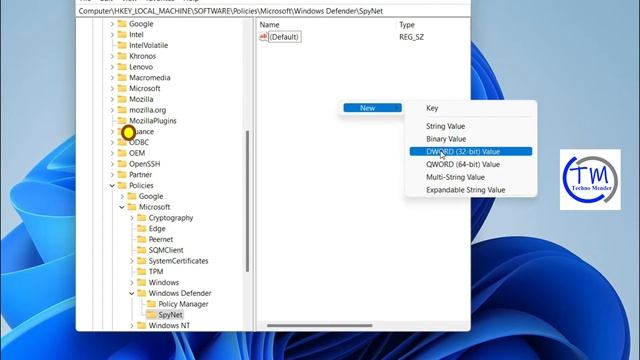
Task: Select the OpenSSH tree label
Action: [x=144, y=164]
